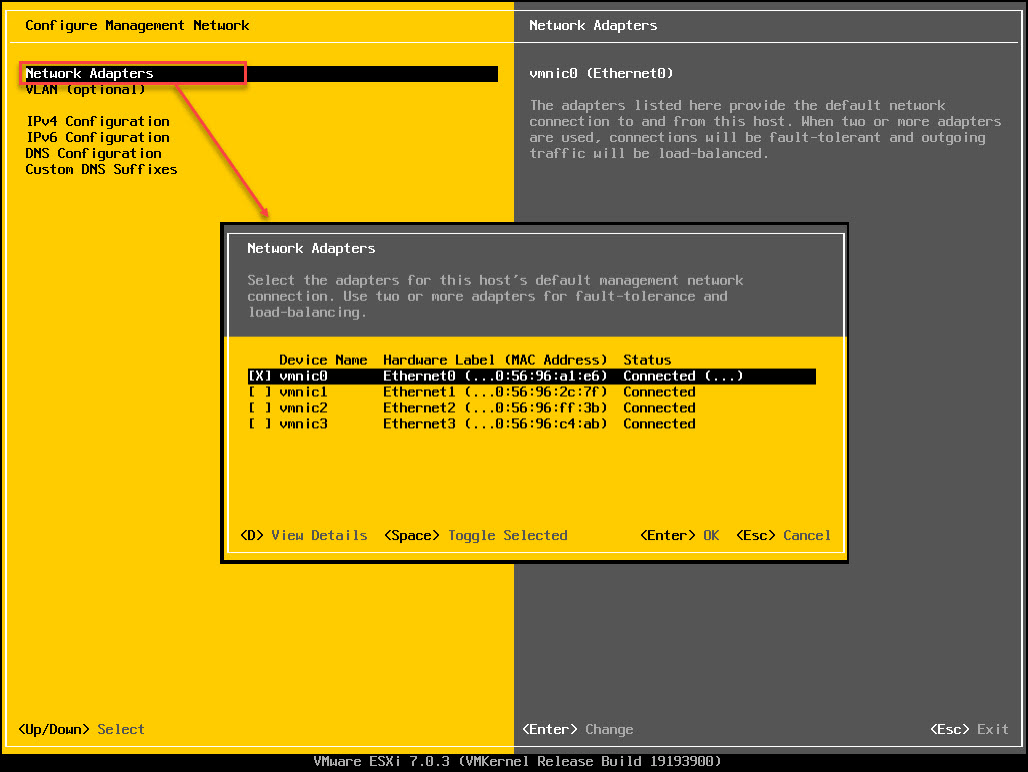This screenshot has width=1028, height=772.
Task: Click the vmnic1 device name
Action: point(303,392)
